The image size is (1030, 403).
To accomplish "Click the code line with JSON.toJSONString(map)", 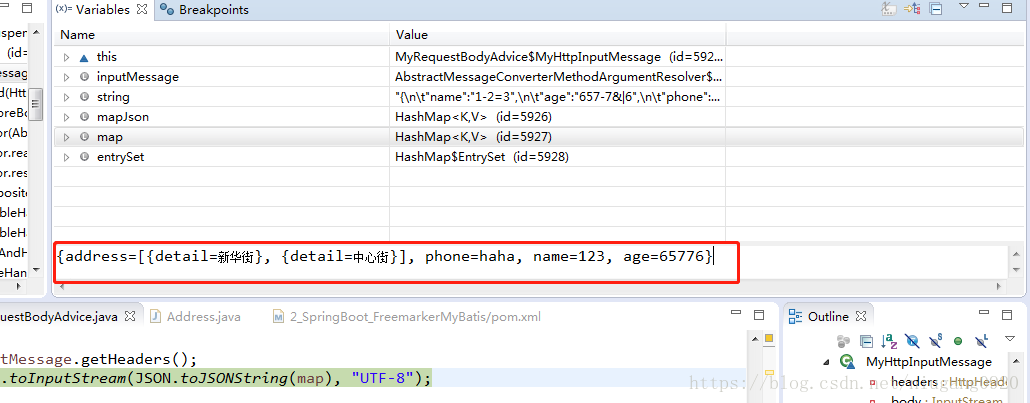I will point(215,378).
